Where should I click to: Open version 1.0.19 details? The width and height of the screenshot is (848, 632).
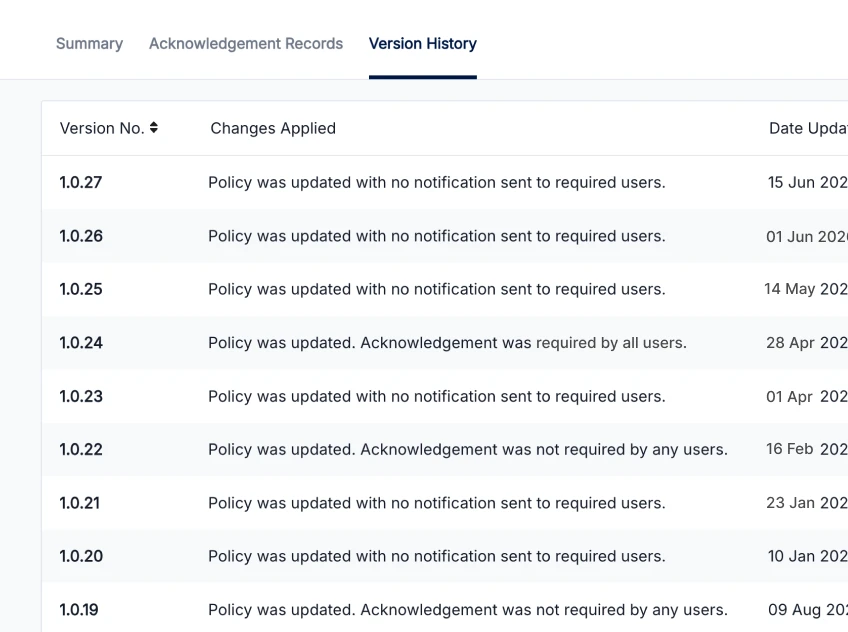[x=81, y=609]
